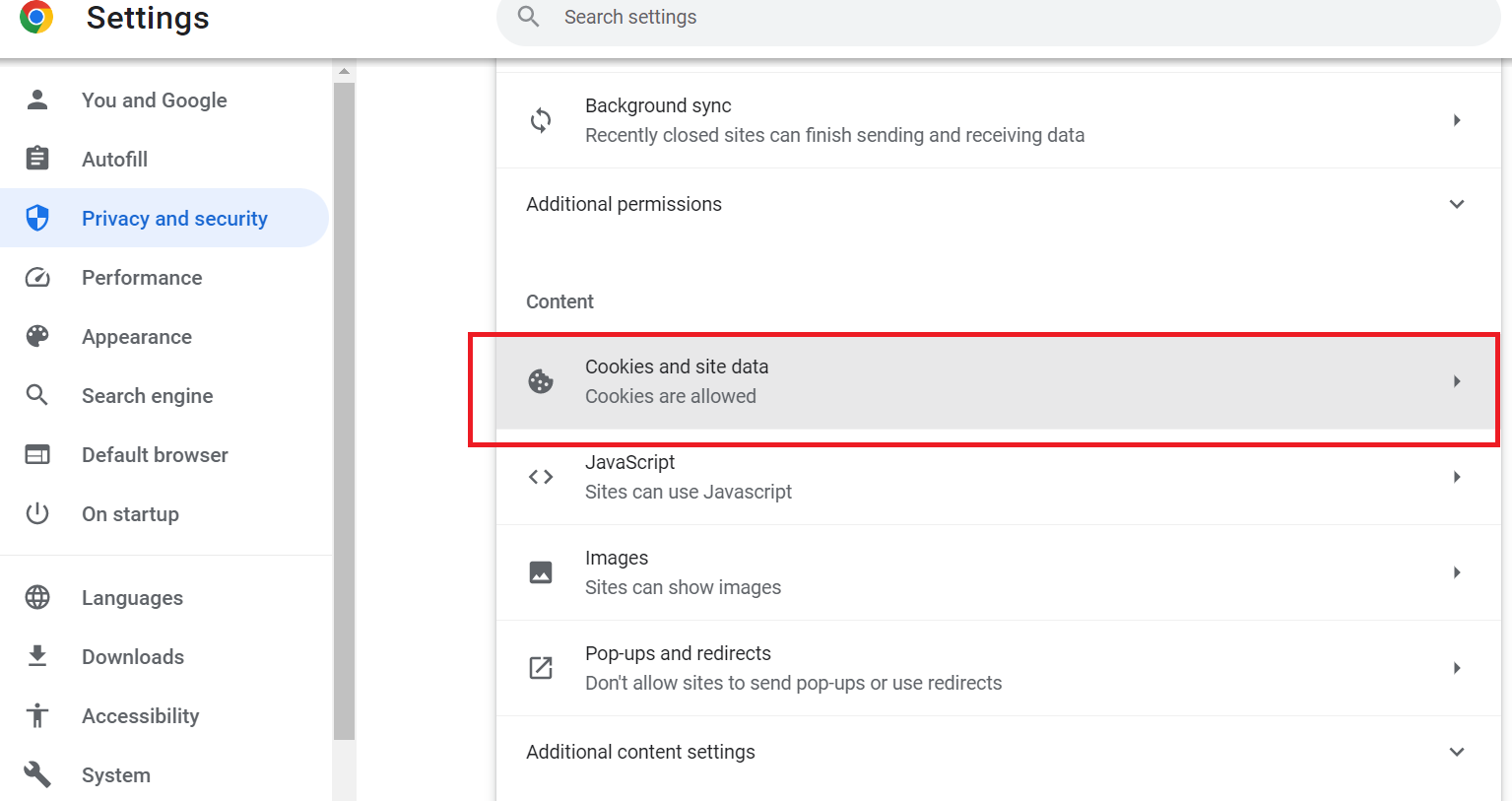Switch to the Autofill settings section

tap(114, 159)
